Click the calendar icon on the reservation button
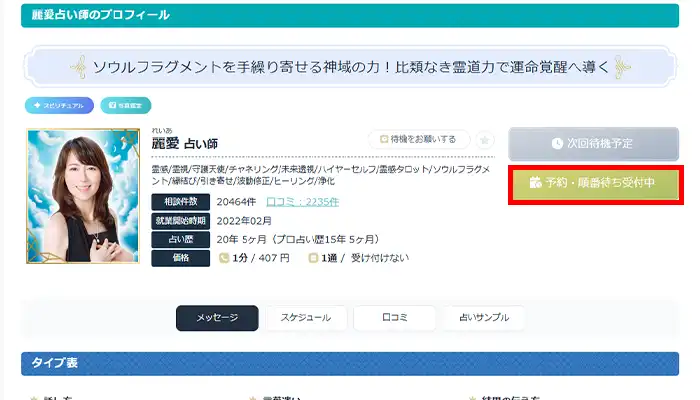This screenshot has width=700, height=400. 535,183
